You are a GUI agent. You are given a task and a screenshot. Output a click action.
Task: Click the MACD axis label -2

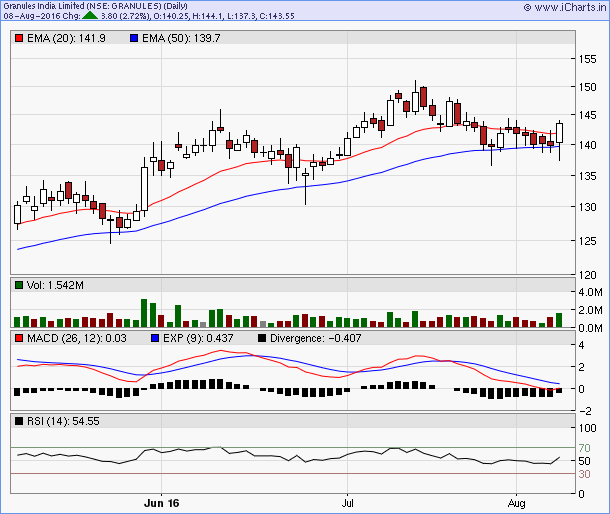pyautogui.click(x=585, y=411)
